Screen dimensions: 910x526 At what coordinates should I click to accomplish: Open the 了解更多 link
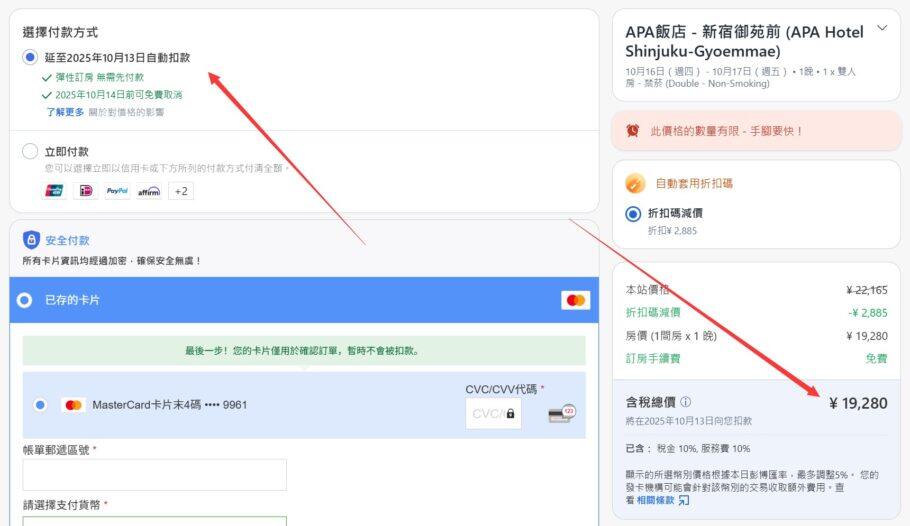(65, 111)
